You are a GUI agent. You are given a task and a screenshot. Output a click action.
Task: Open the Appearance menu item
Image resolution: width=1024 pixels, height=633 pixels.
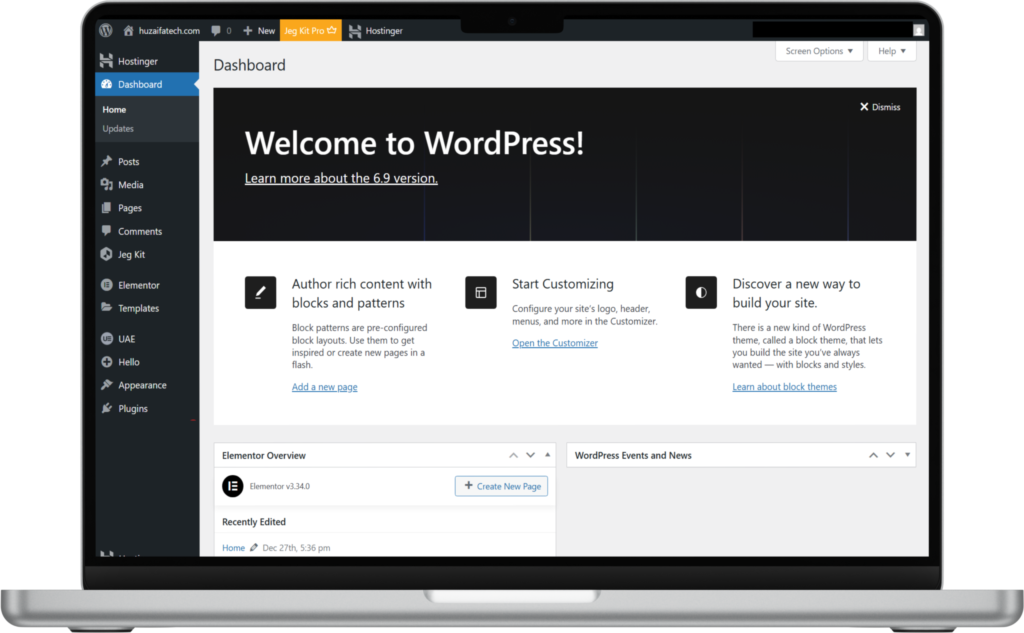click(x=148, y=385)
